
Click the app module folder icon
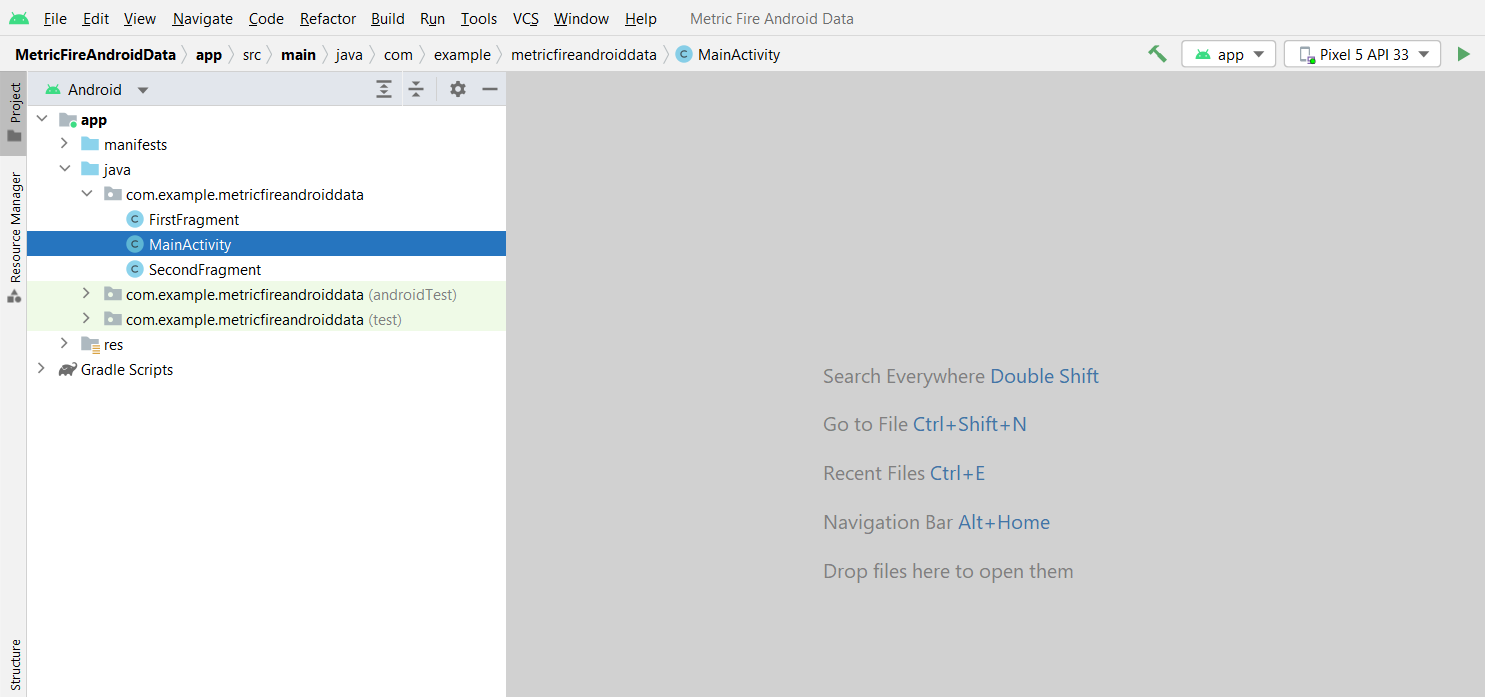point(68,119)
